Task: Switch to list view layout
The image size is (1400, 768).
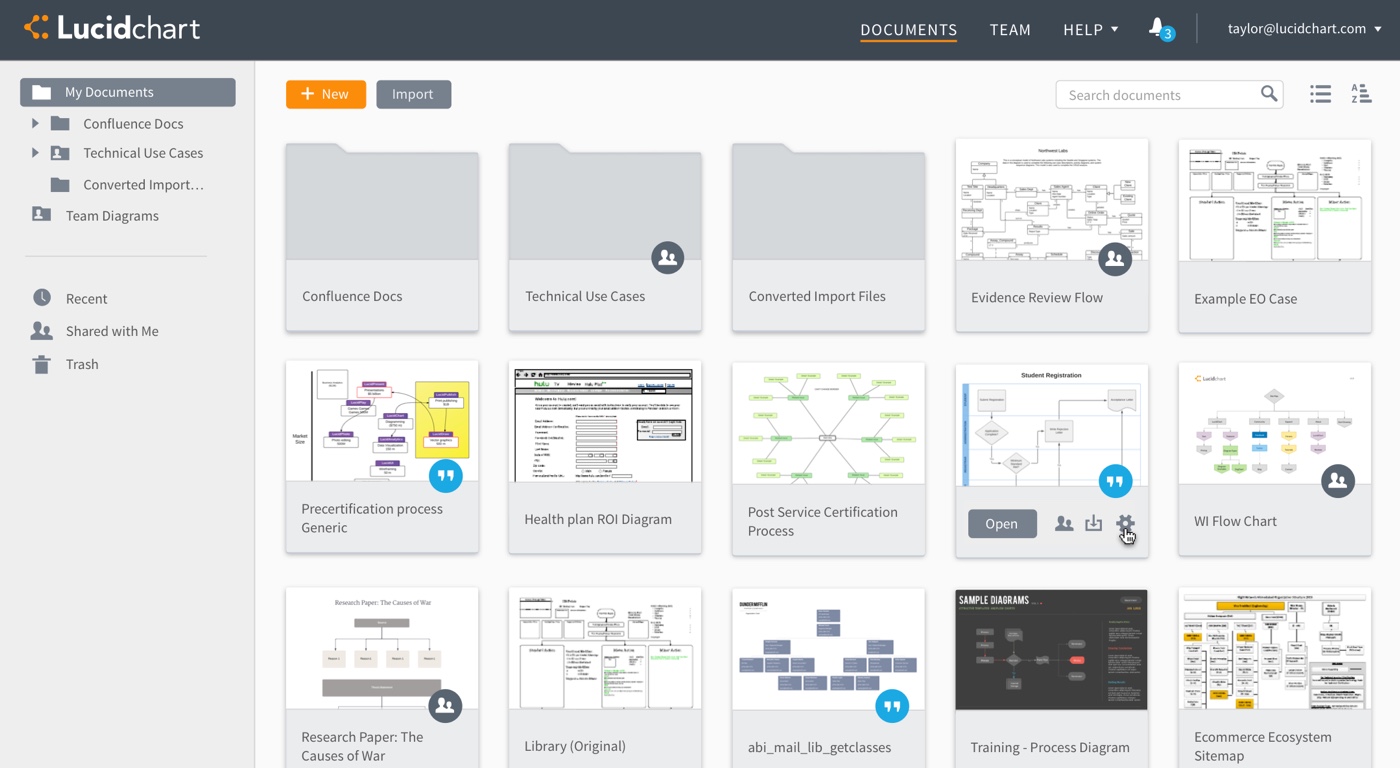Action: point(1320,94)
